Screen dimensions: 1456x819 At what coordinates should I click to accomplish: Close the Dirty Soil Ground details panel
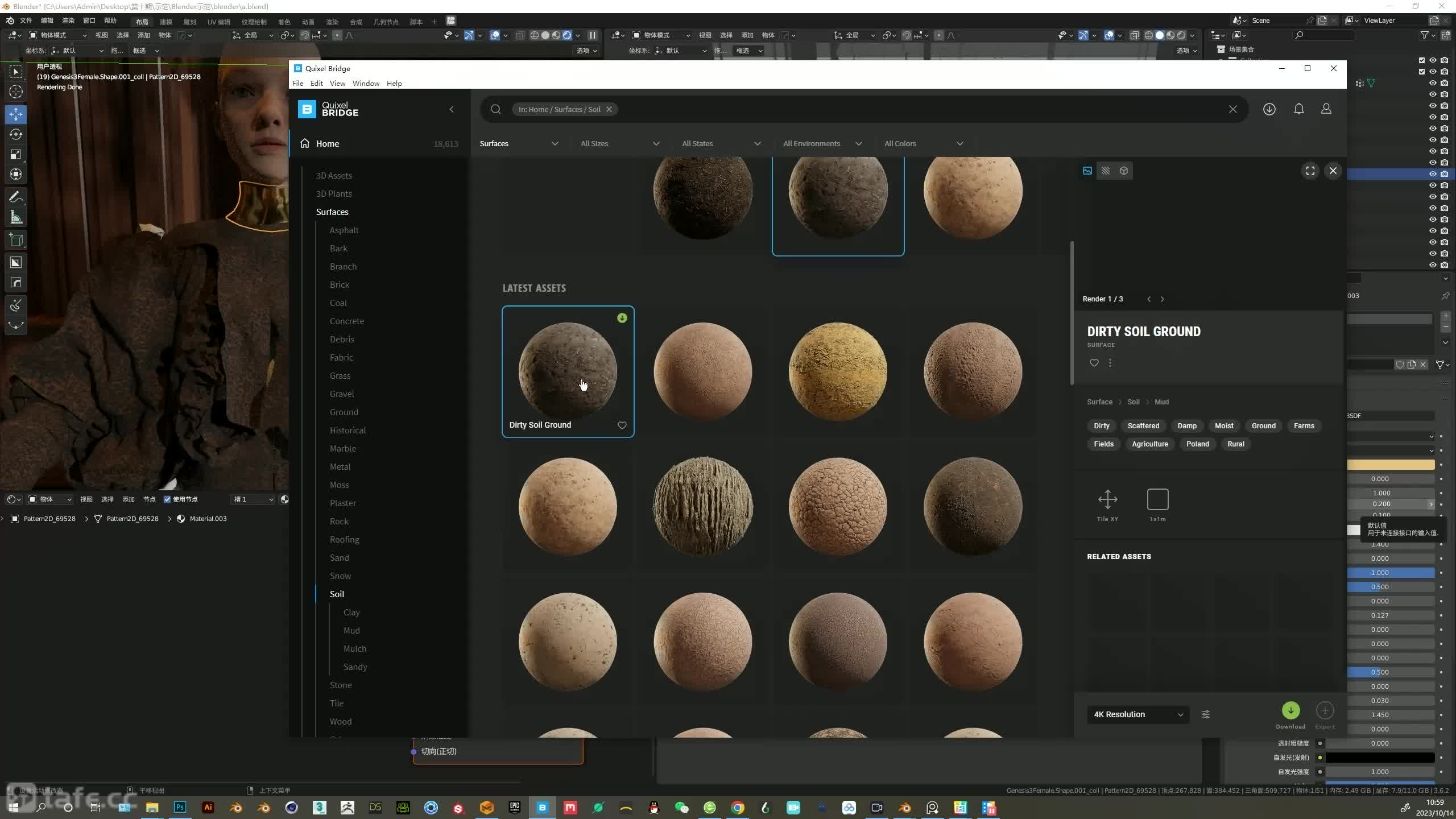(x=1333, y=171)
